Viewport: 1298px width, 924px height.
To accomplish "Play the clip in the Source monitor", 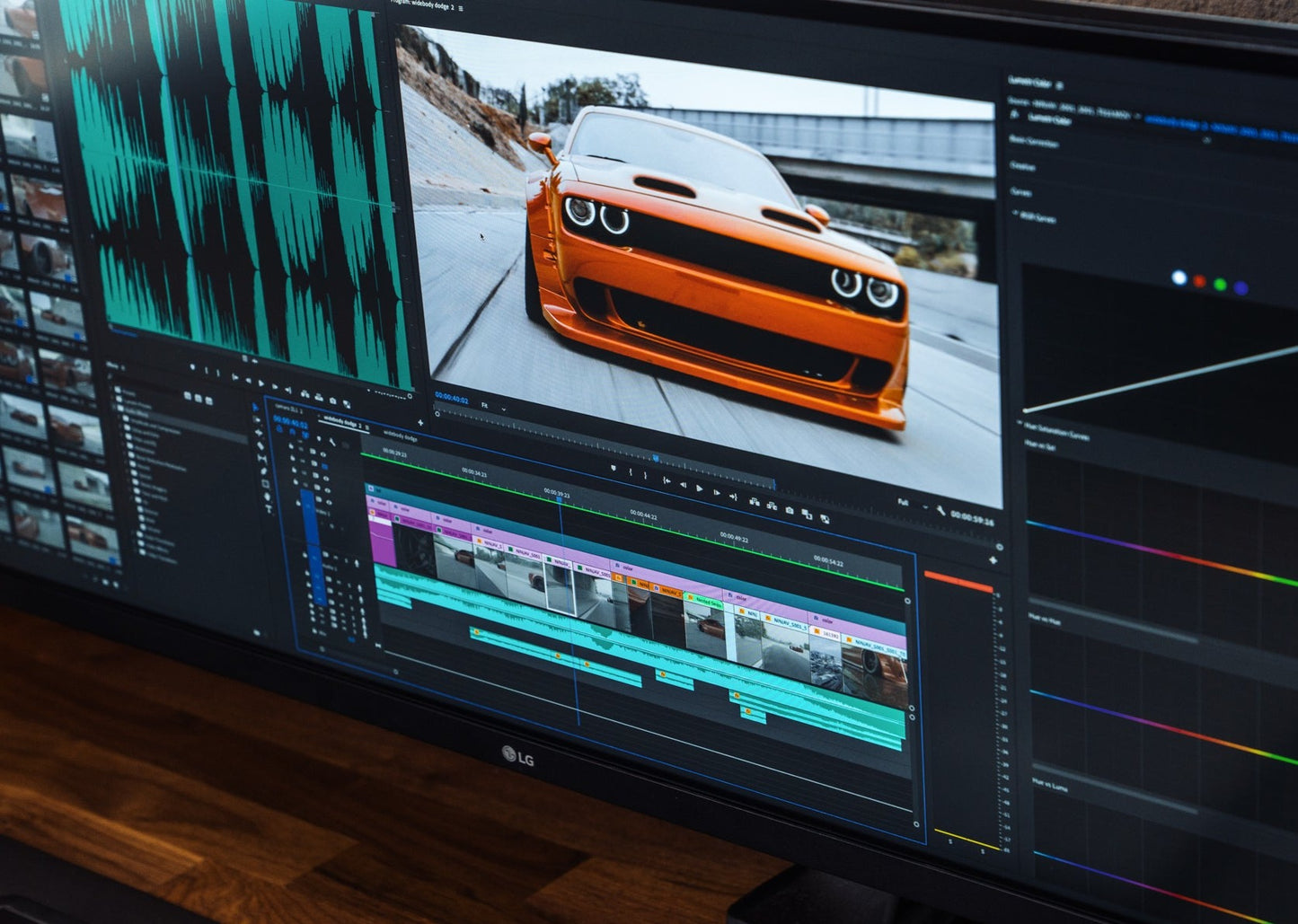I will [260, 383].
